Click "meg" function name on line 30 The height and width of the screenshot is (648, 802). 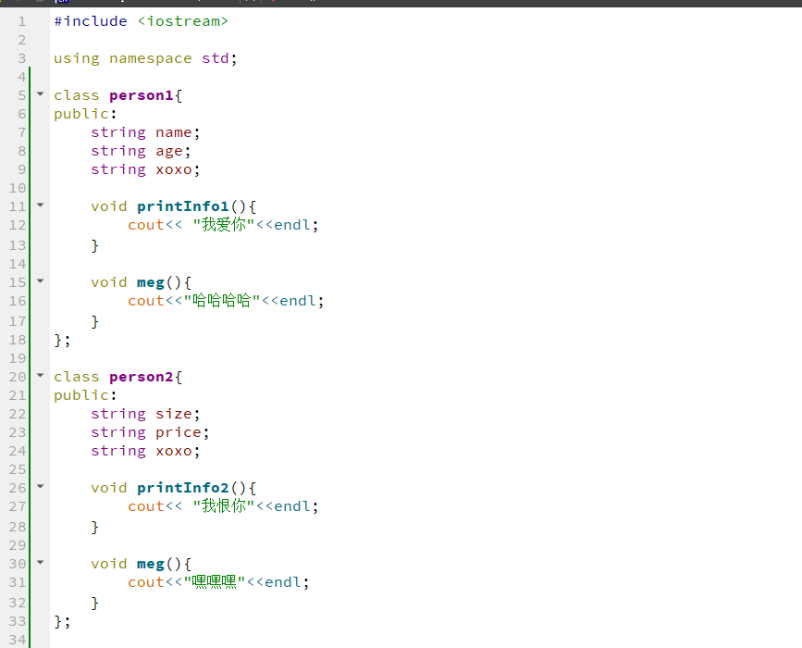[x=150, y=565]
